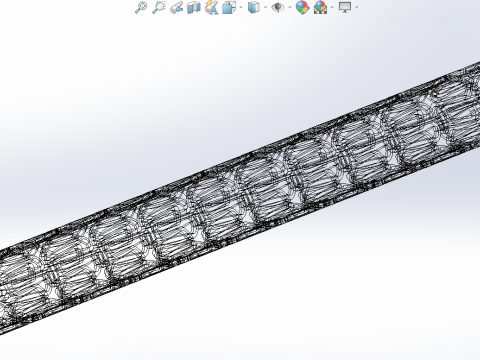The width and height of the screenshot is (480, 360).
Task: Click the View Settings monitor icon
Action: (x=345, y=7)
